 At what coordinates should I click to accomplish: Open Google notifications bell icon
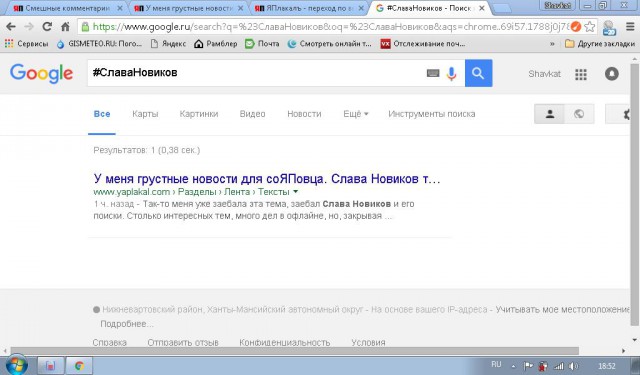(x=611, y=74)
